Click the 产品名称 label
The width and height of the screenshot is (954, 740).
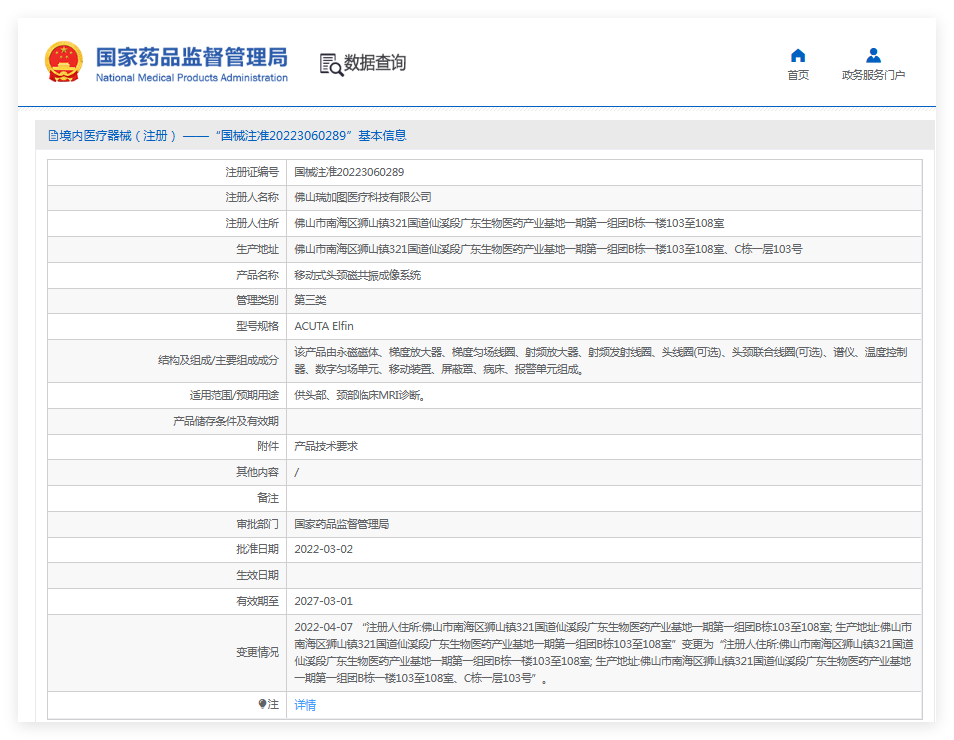pyautogui.click(x=257, y=275)
